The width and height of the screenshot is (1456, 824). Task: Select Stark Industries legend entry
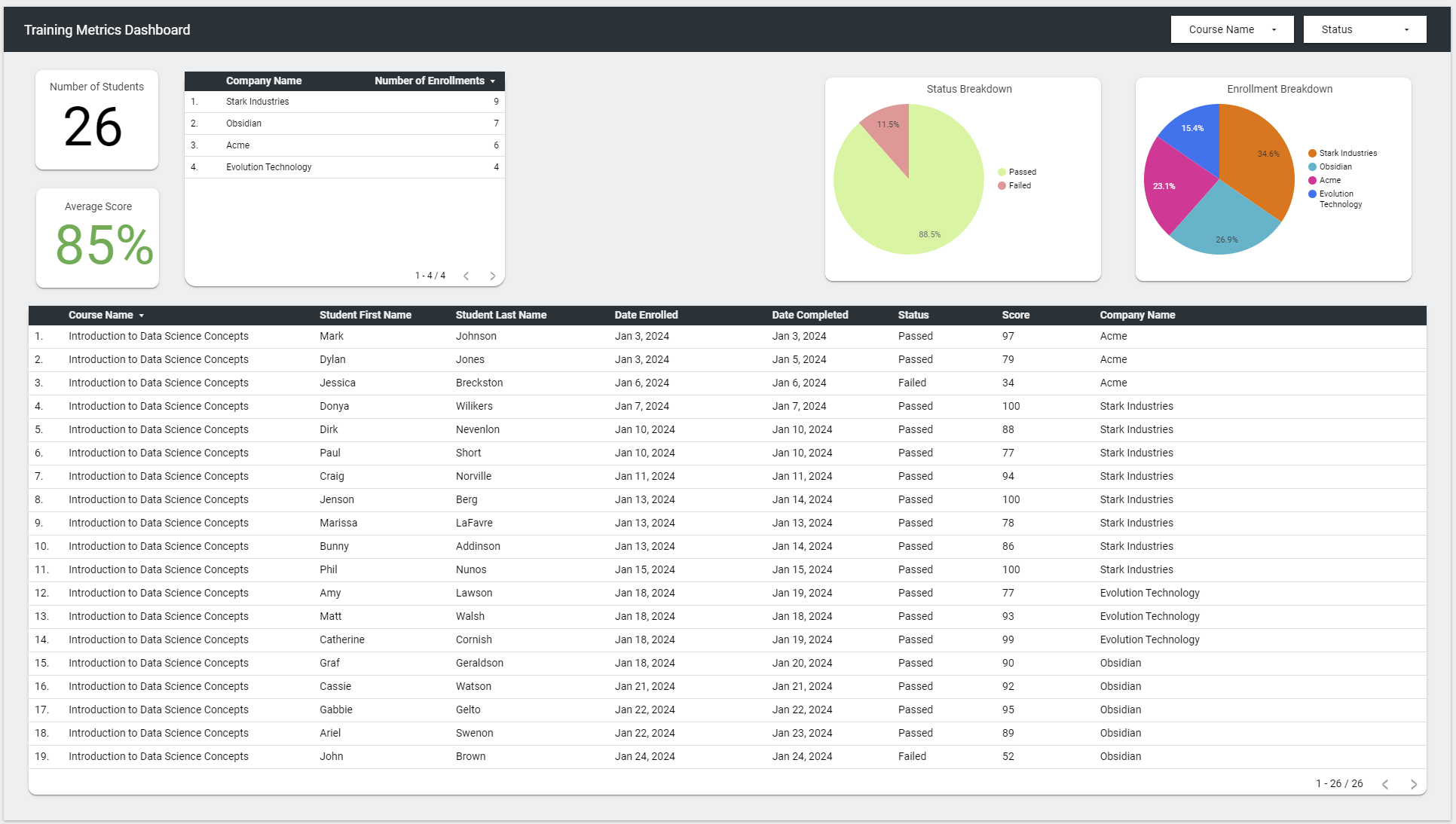[x=1347, y=153]
